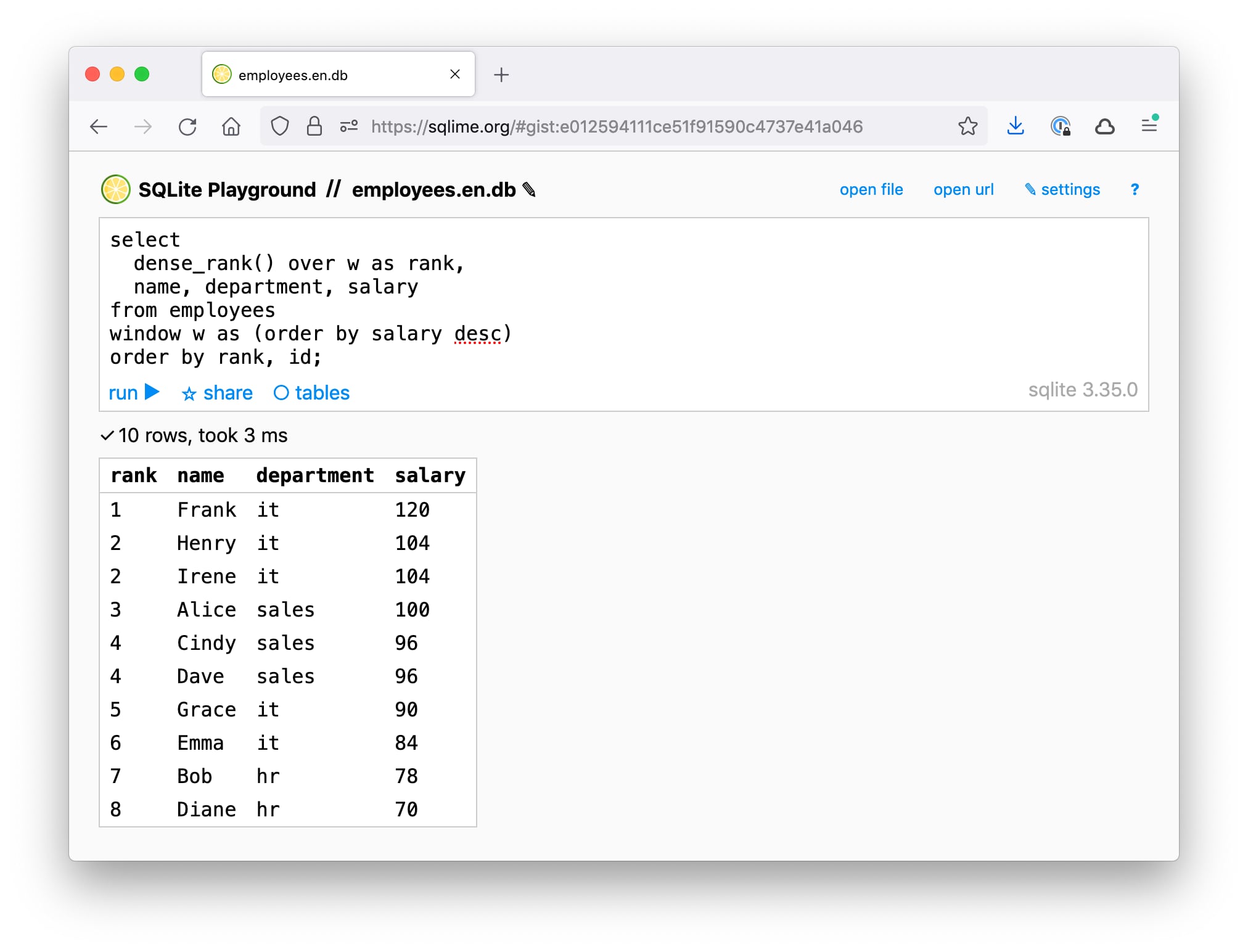Reload the page
The height and width of the screenshot is (952, 1248).
click(x=187, y=126)
